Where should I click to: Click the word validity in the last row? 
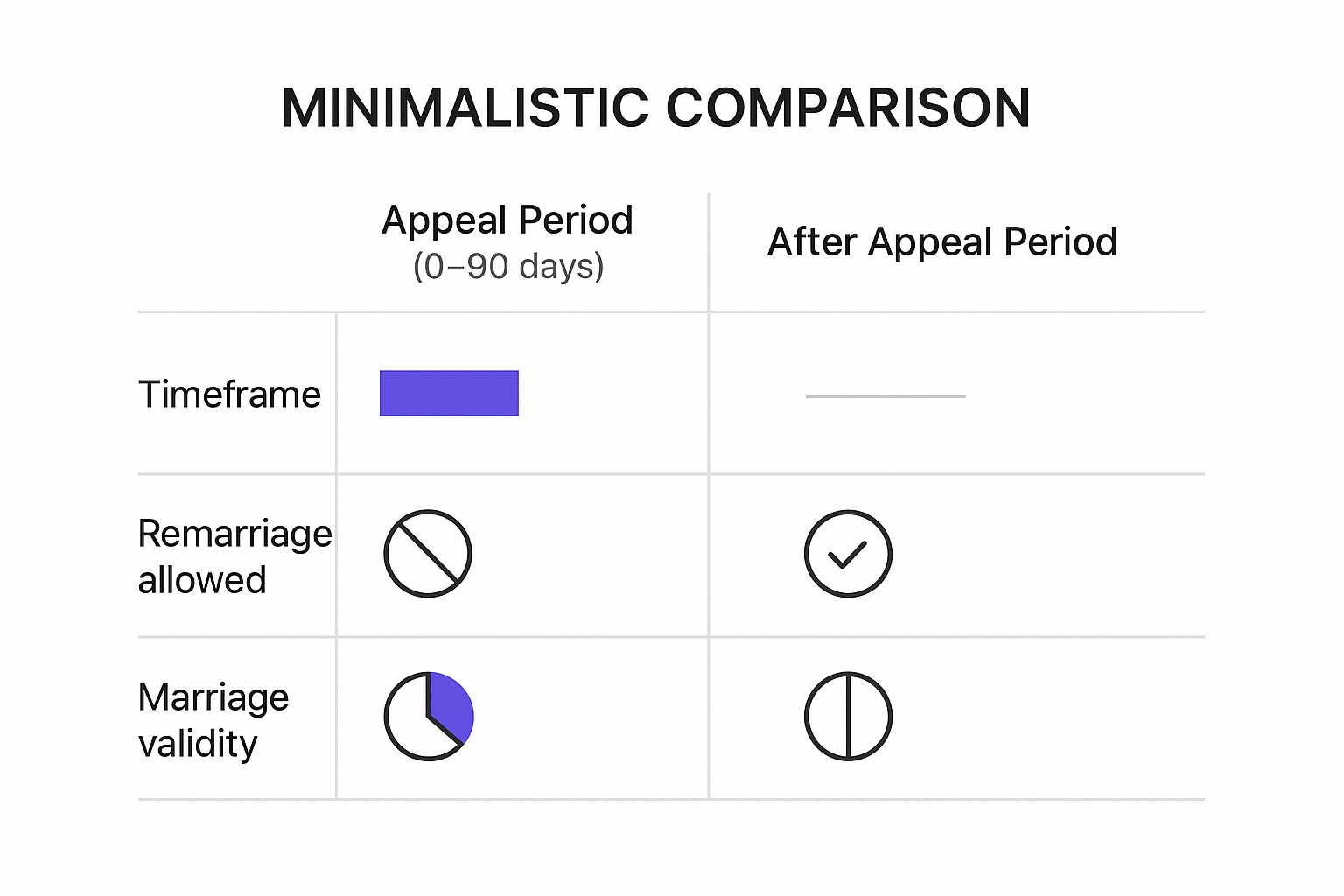click(x=198, y=744)
